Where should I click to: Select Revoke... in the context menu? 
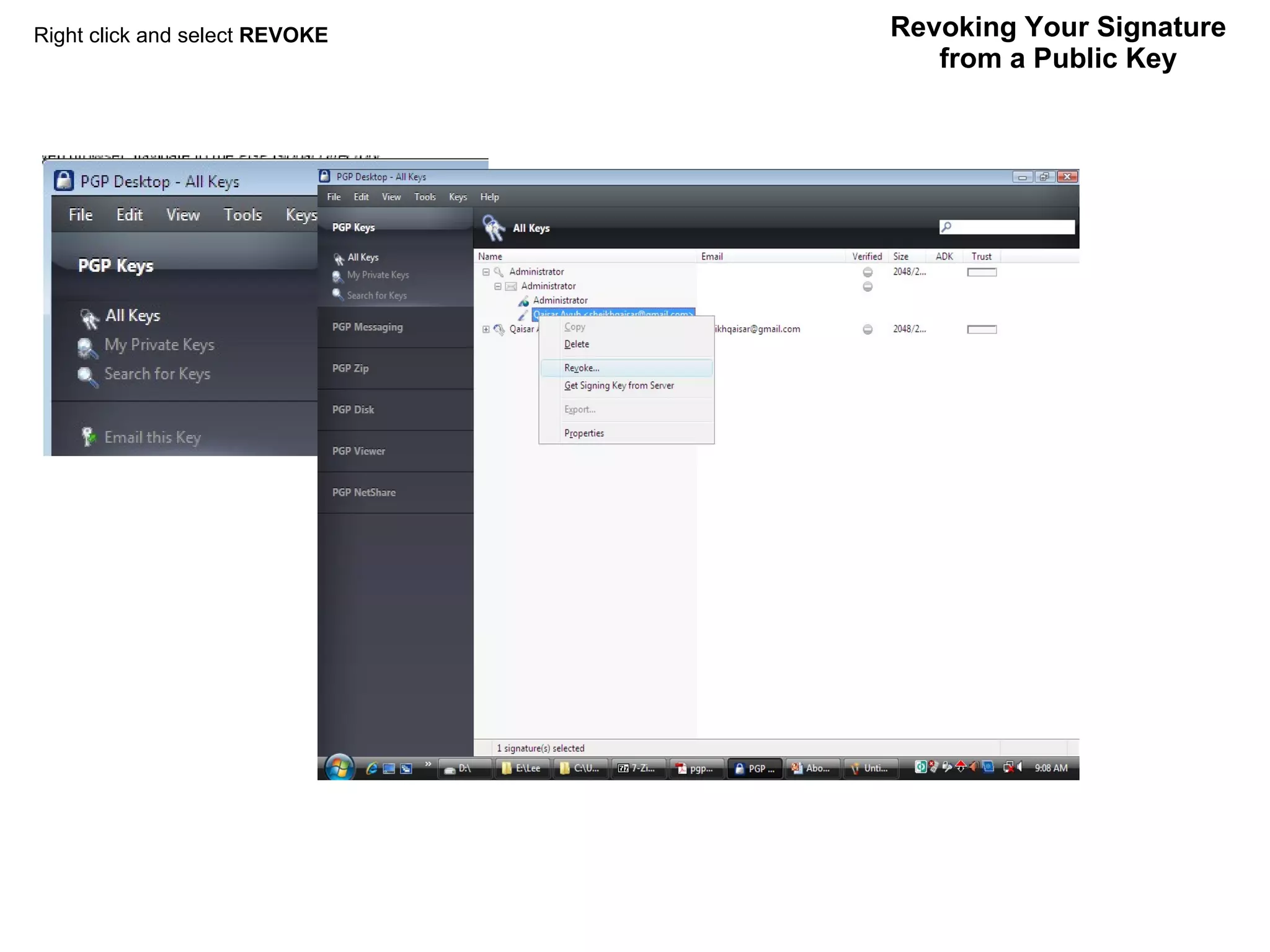[x=626, y=368]
